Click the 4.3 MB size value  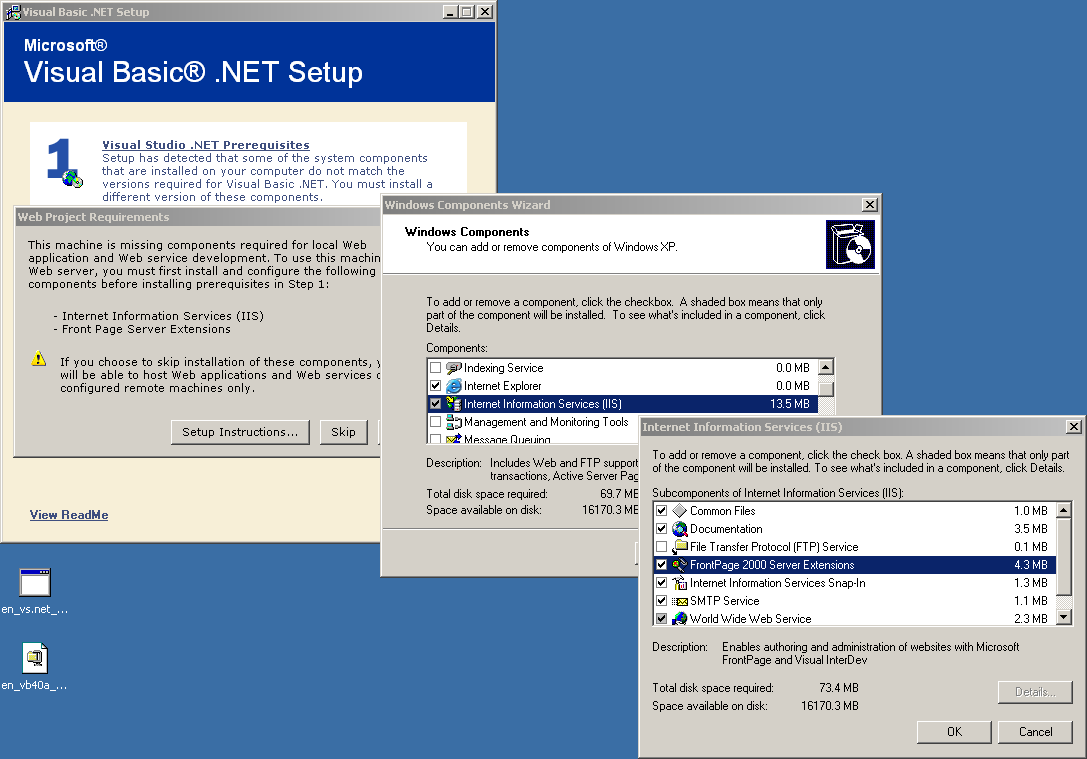click(x=1030, y=565)
